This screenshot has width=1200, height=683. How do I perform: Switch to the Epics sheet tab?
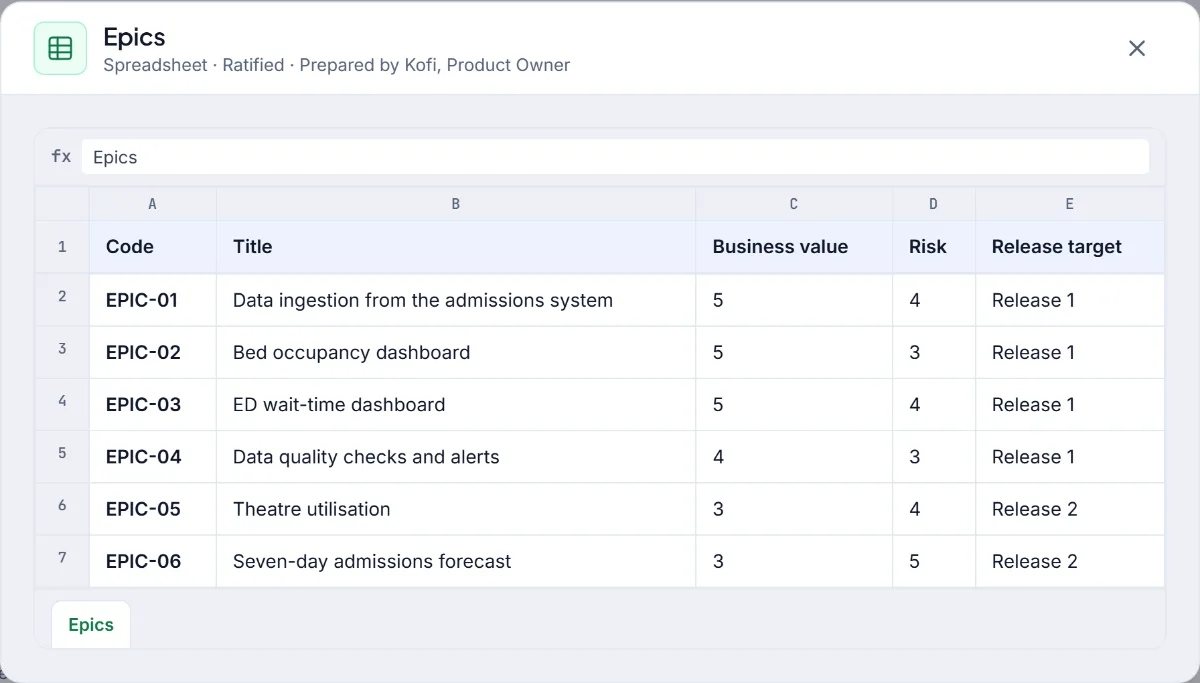tap(91, 625)
